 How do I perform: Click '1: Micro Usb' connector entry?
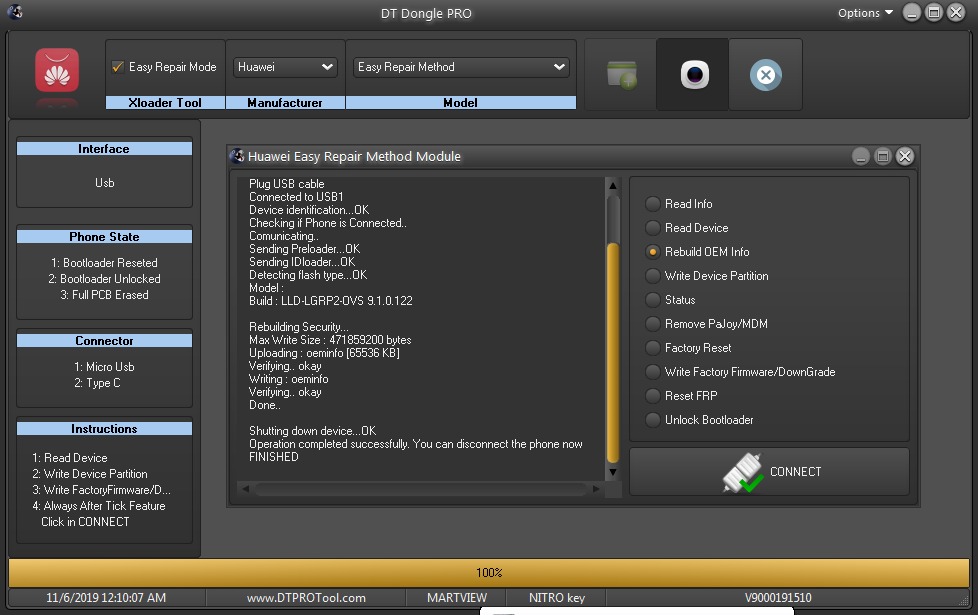coord(104,367)
